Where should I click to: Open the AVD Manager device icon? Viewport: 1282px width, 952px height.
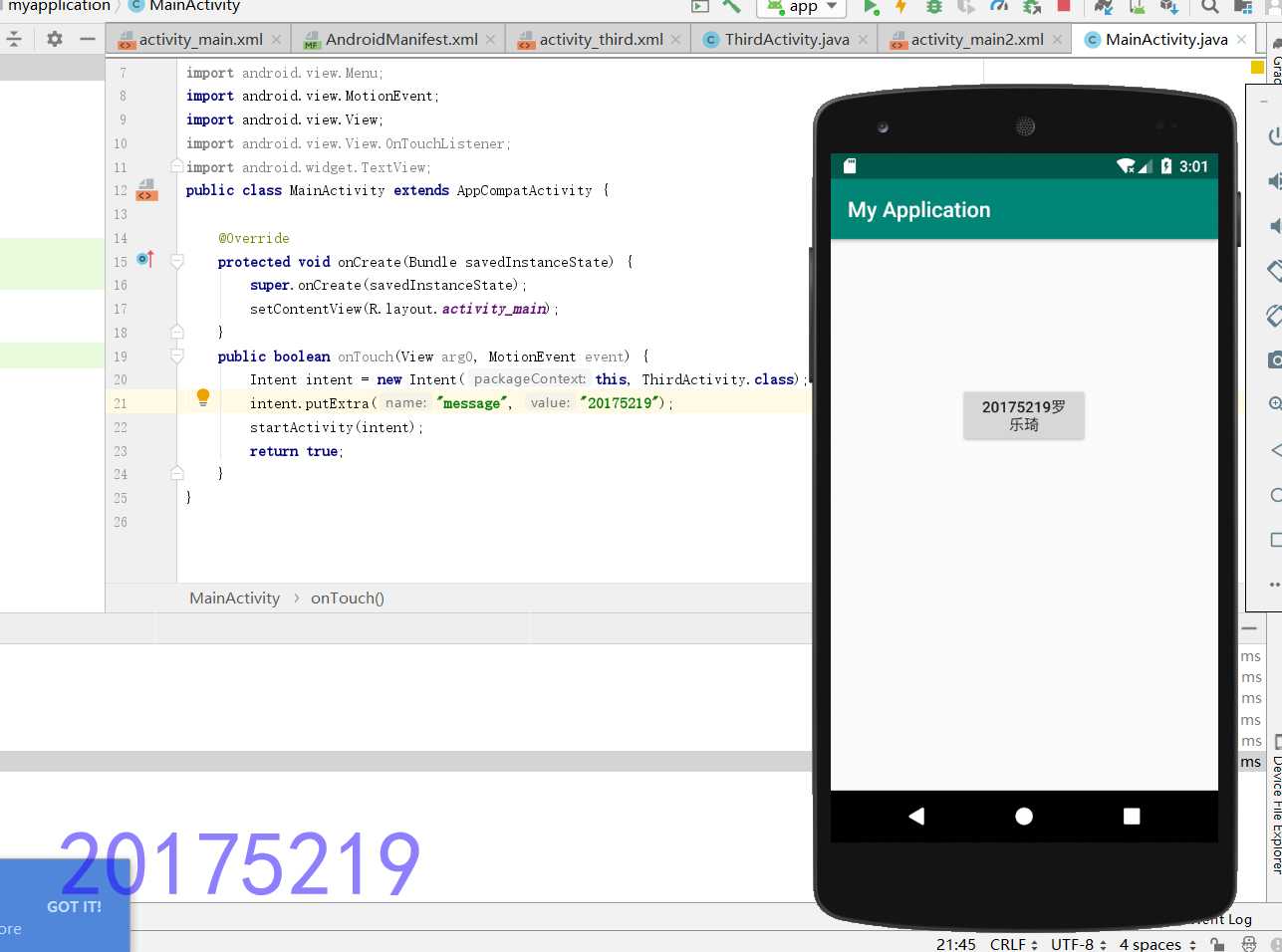point(1137,7)
